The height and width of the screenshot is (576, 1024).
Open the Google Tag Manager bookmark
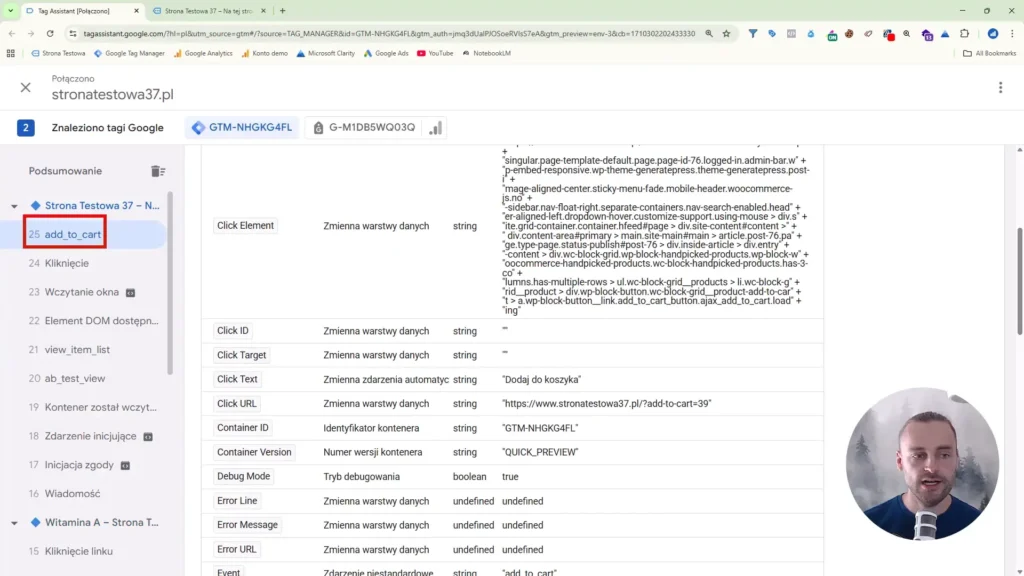coord(129,54)
